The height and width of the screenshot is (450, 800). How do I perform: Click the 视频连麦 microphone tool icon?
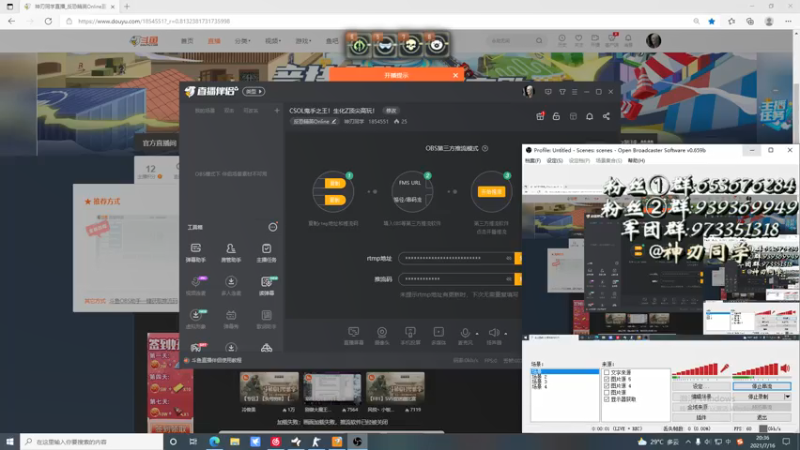tap(195, 282)
